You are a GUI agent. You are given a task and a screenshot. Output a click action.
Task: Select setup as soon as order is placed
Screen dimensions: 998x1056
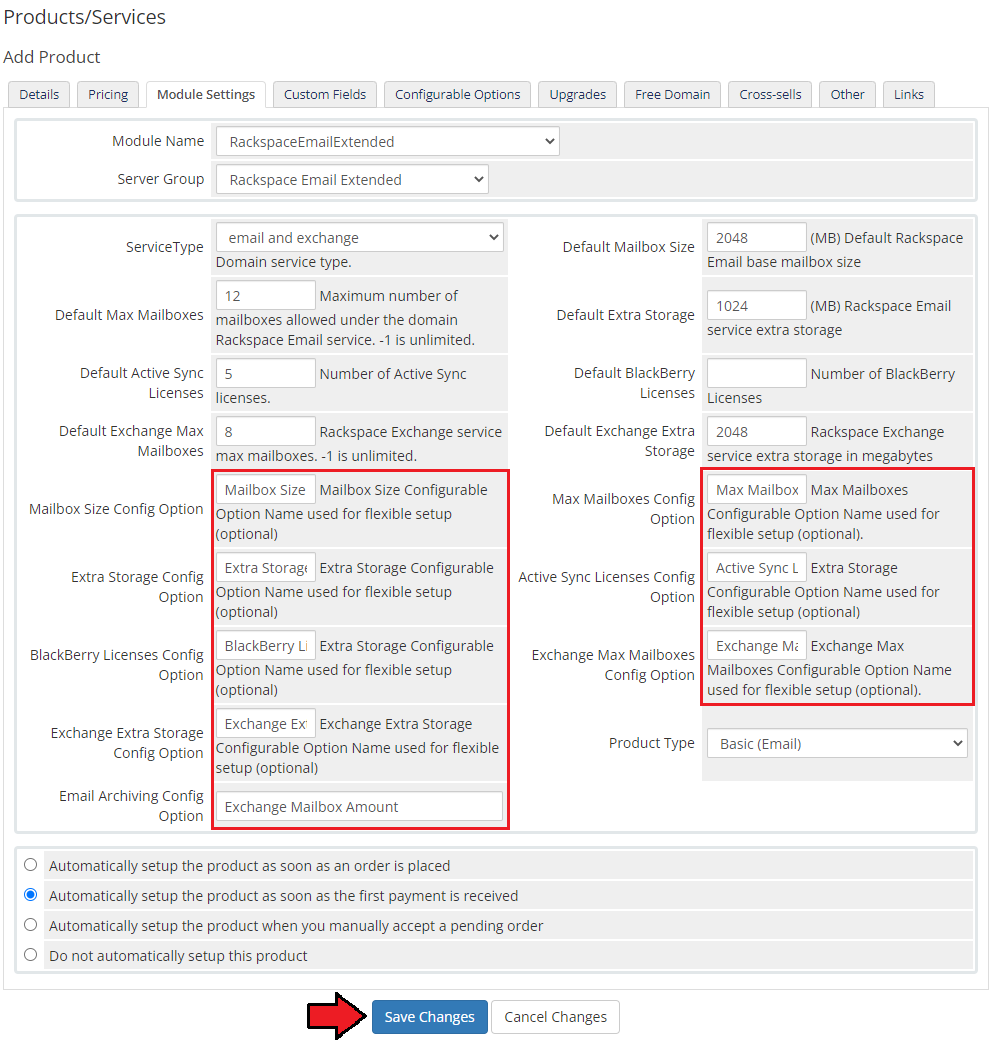(x=30, y=865)
